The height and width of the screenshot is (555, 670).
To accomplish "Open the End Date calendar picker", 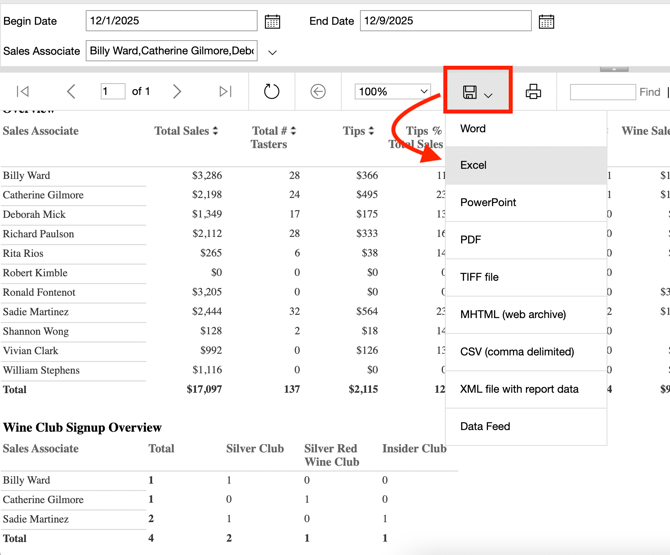I will click(x=546, y=21).
